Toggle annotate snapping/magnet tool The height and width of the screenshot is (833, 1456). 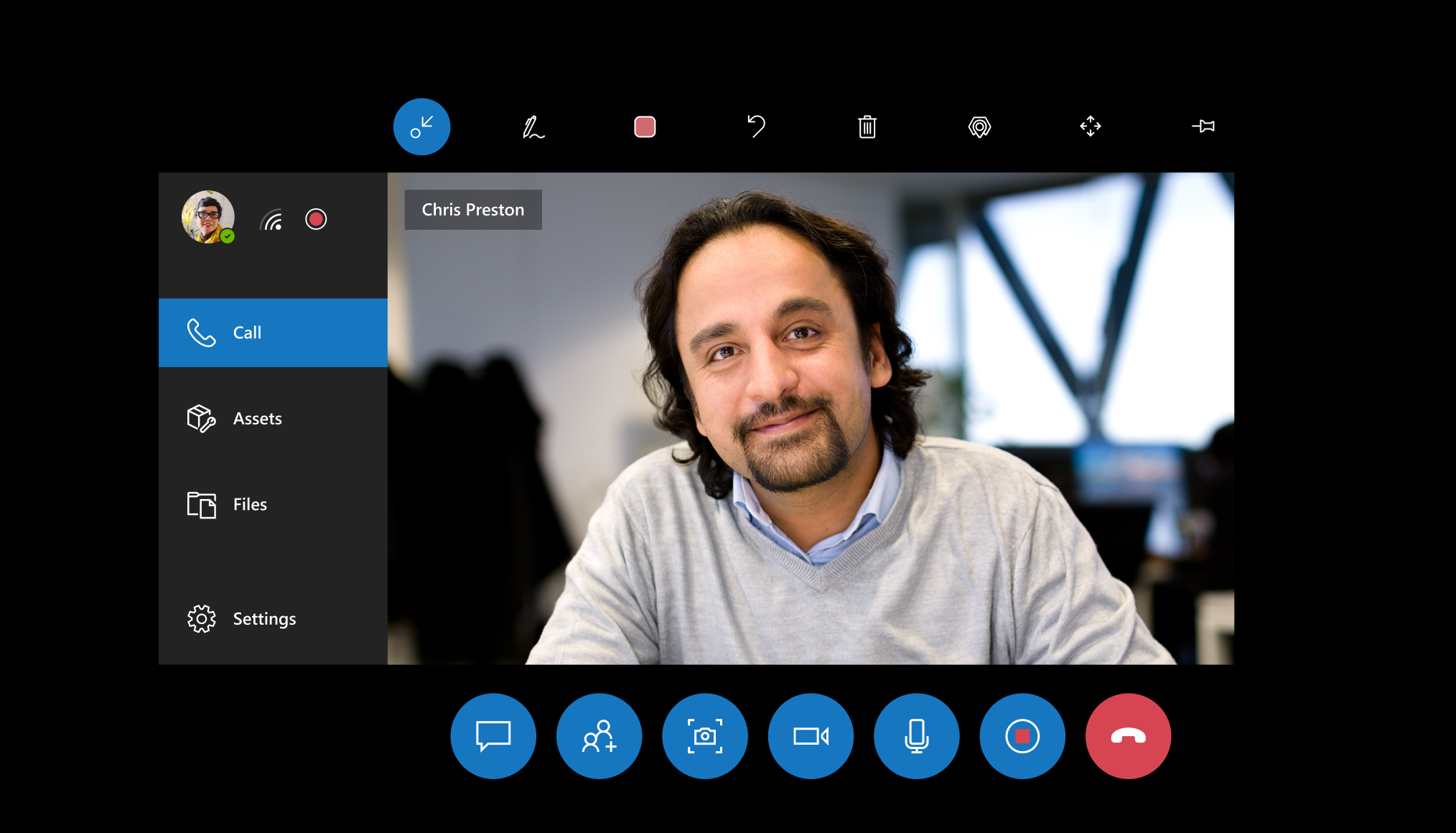pyautogui.click(x=978, y=127)
